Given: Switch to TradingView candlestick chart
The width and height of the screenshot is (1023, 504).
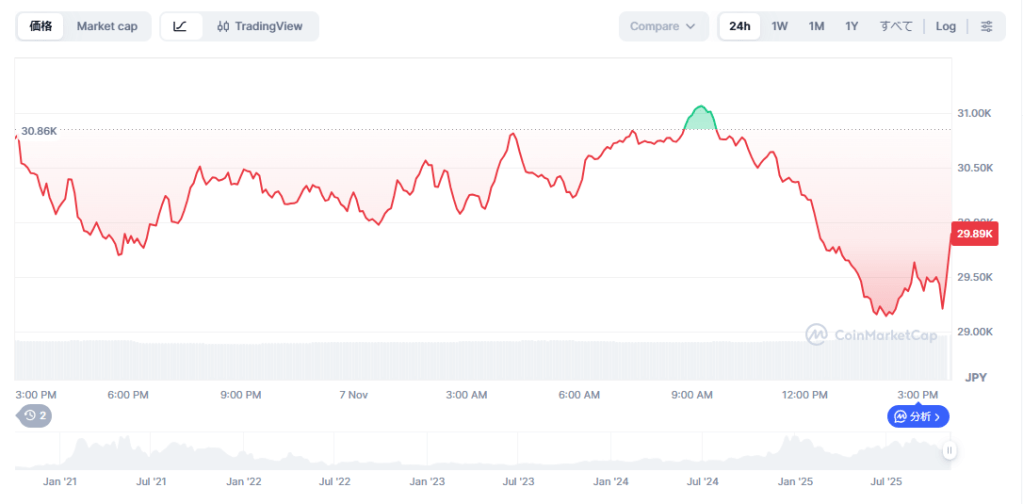Looking at the screenshot, I should point(260,26).
